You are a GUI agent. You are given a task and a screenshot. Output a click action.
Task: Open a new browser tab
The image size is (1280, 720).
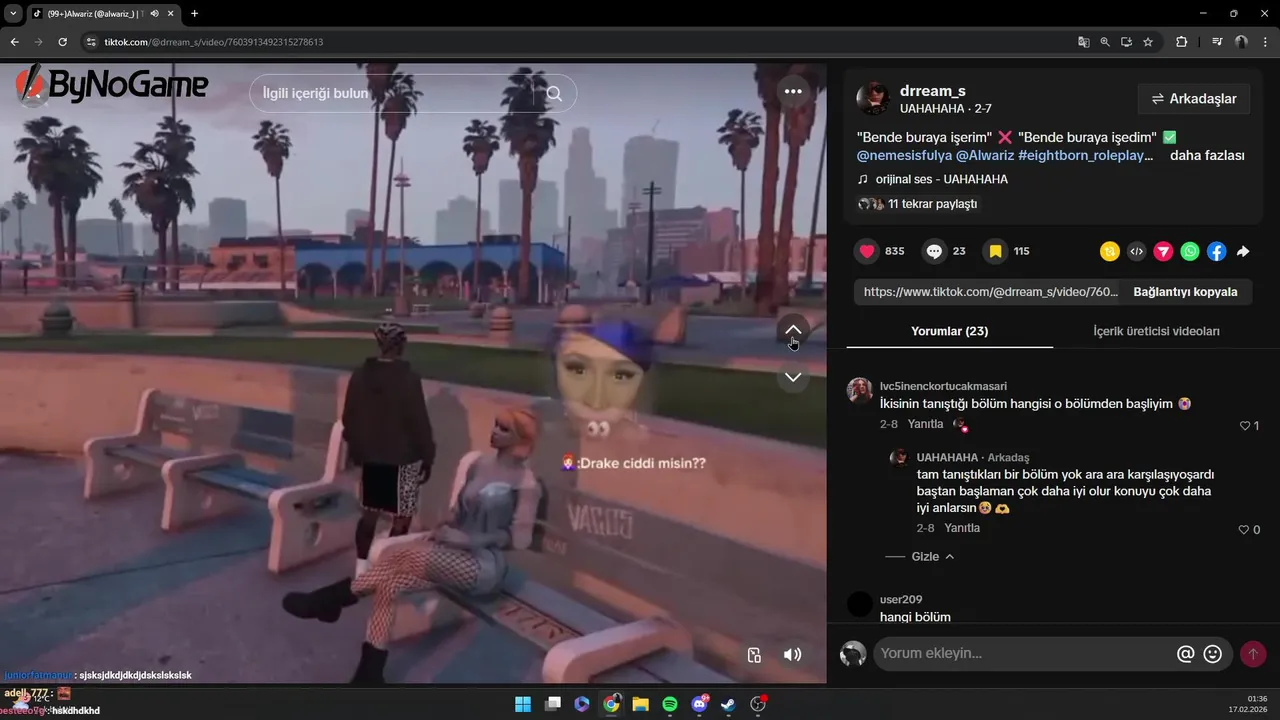tap(194, 13)
